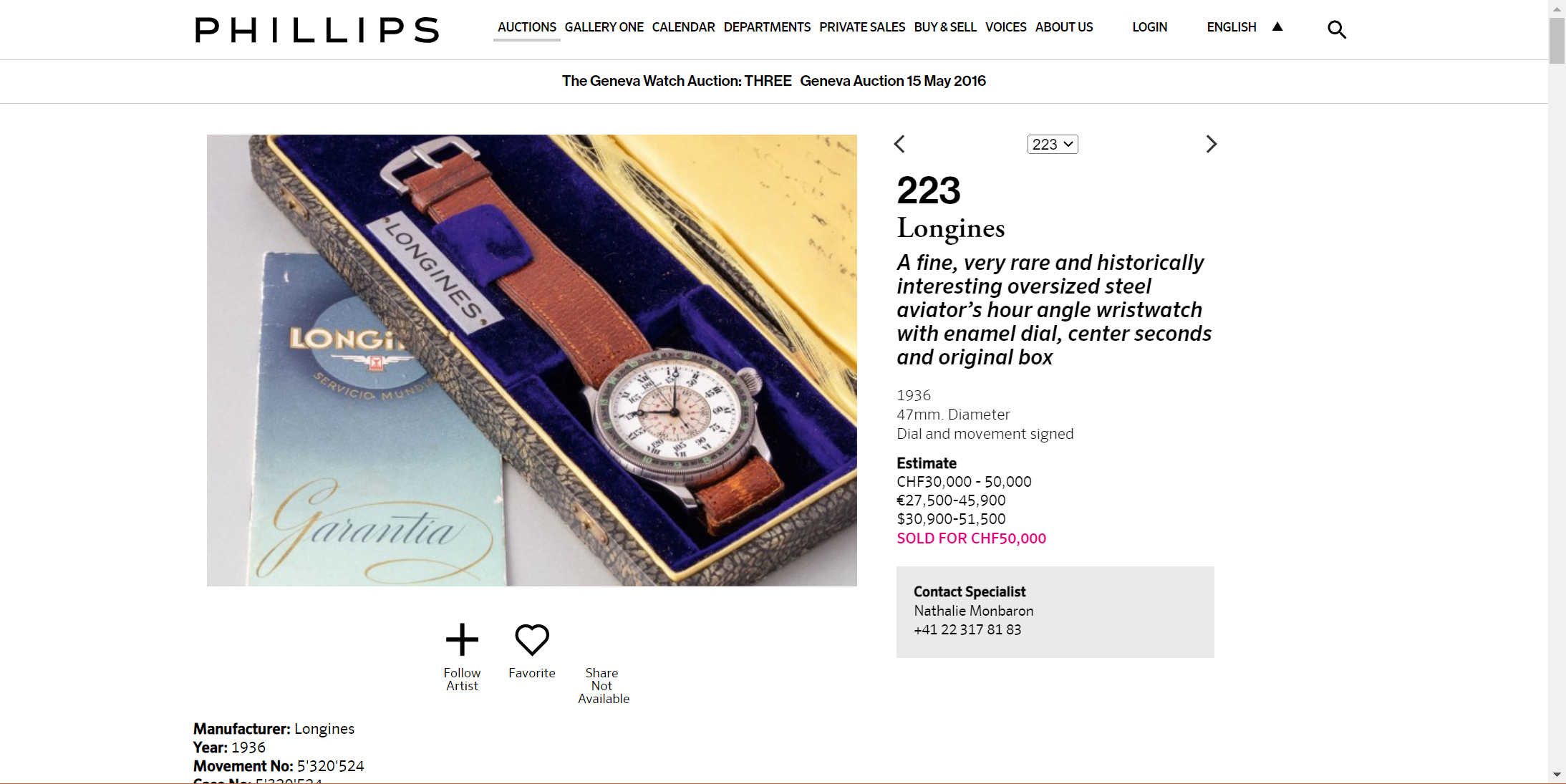
Task: Open the Auctions menu
Action: 527,27
